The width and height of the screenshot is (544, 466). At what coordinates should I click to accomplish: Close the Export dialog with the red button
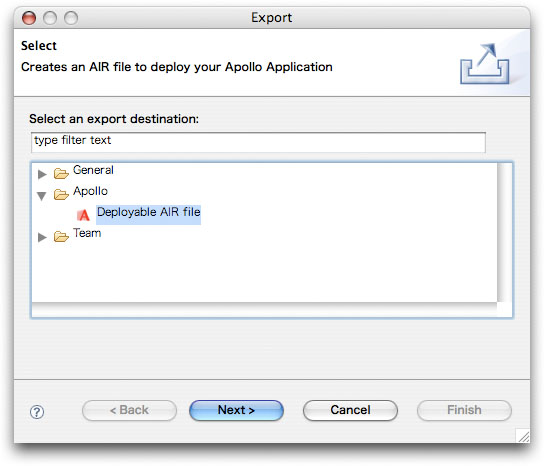coord(29,18)
